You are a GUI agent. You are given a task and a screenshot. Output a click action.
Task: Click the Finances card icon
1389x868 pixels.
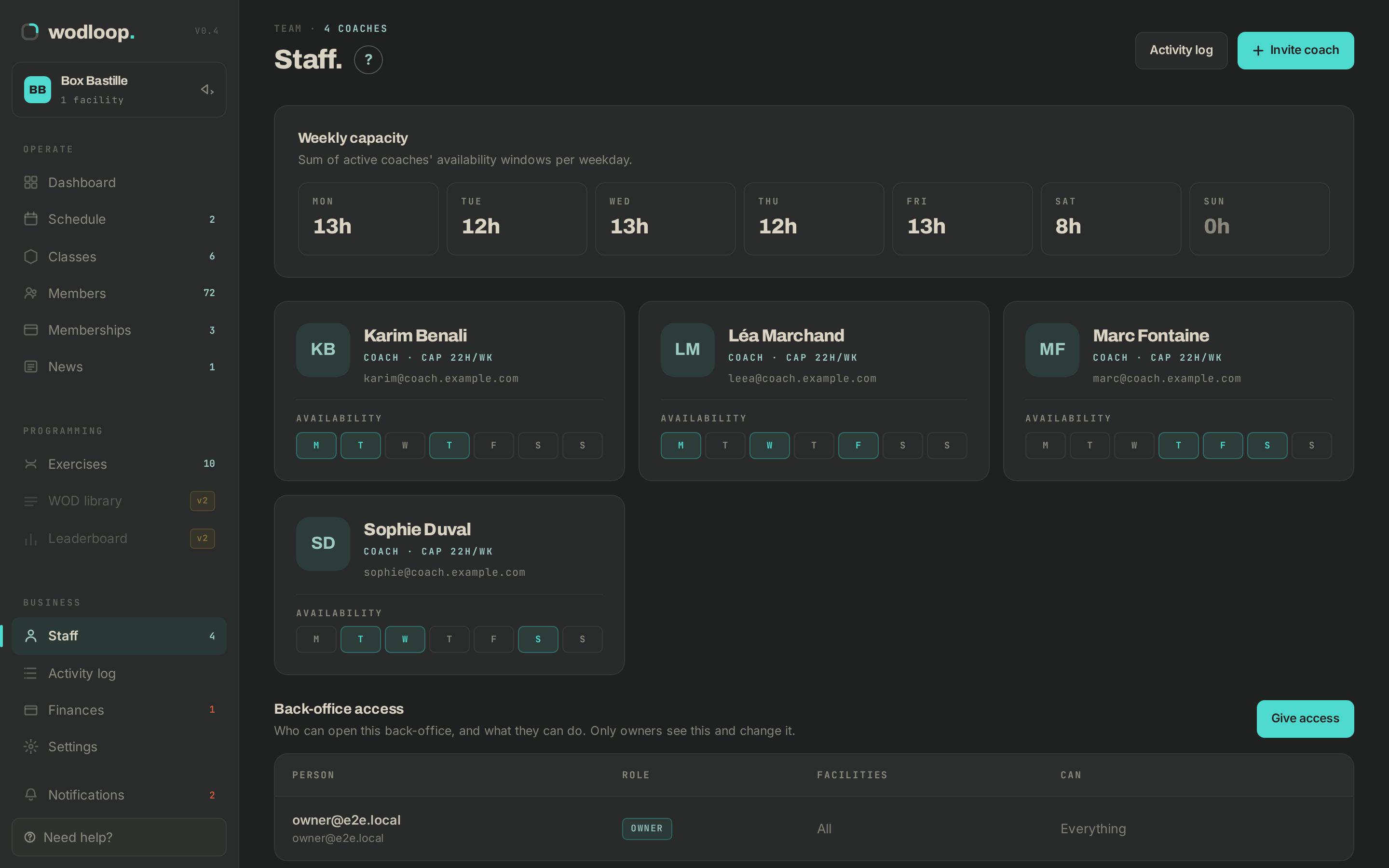[x=31, y=710]
